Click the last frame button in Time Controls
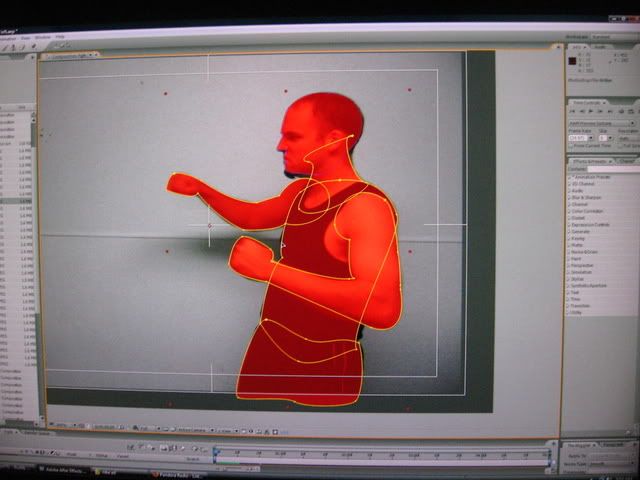The image size is (640, 480). pos(610,111)
